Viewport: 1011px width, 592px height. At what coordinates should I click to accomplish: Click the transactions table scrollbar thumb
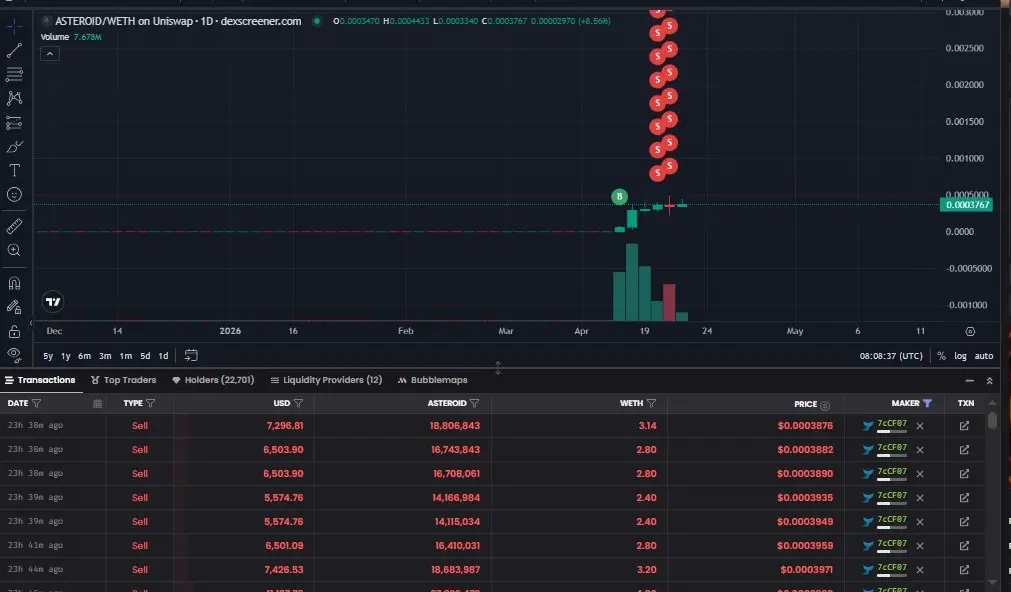(x=992, y=420)
